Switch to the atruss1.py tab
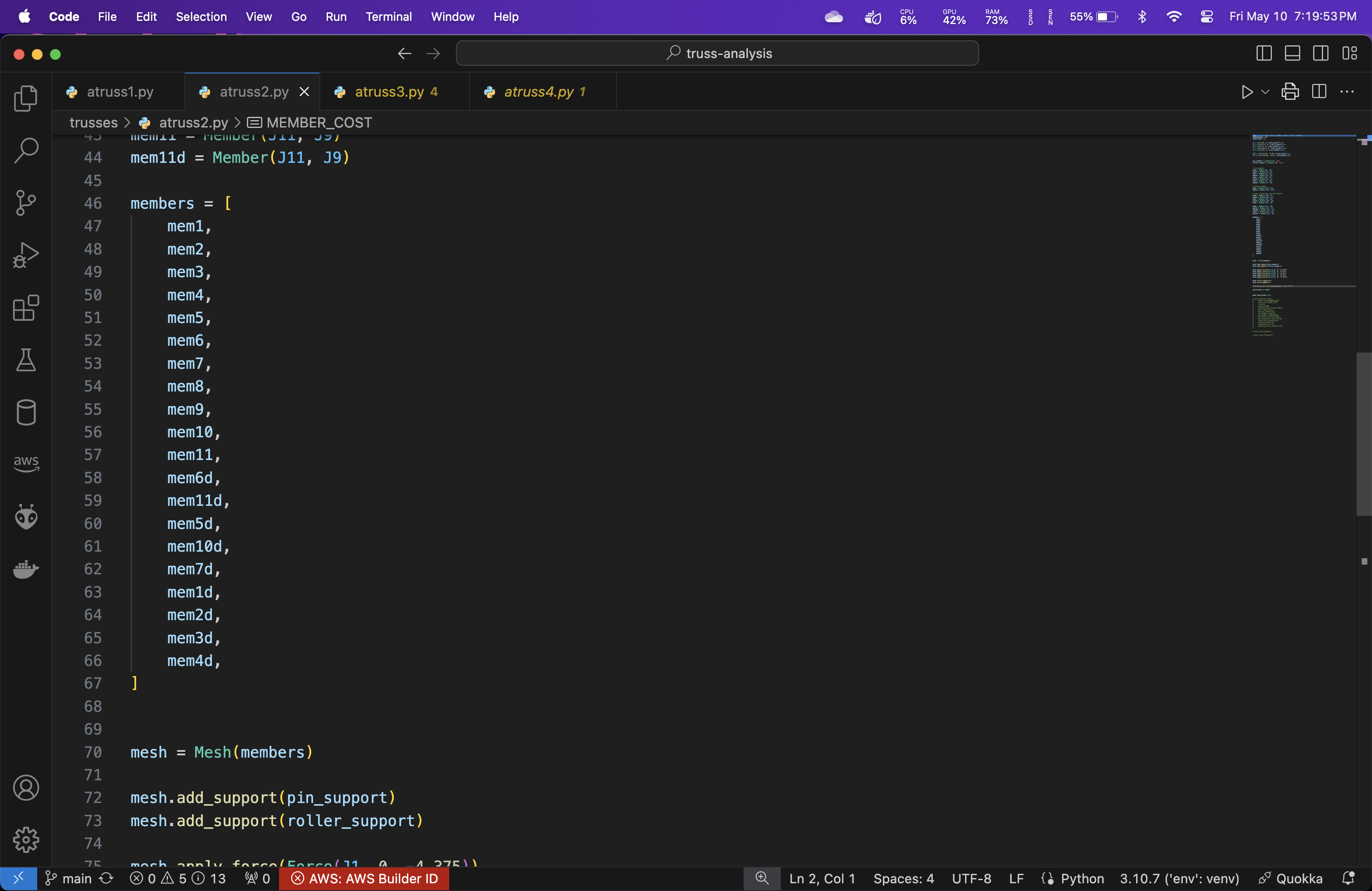 [x=119, y=92]
